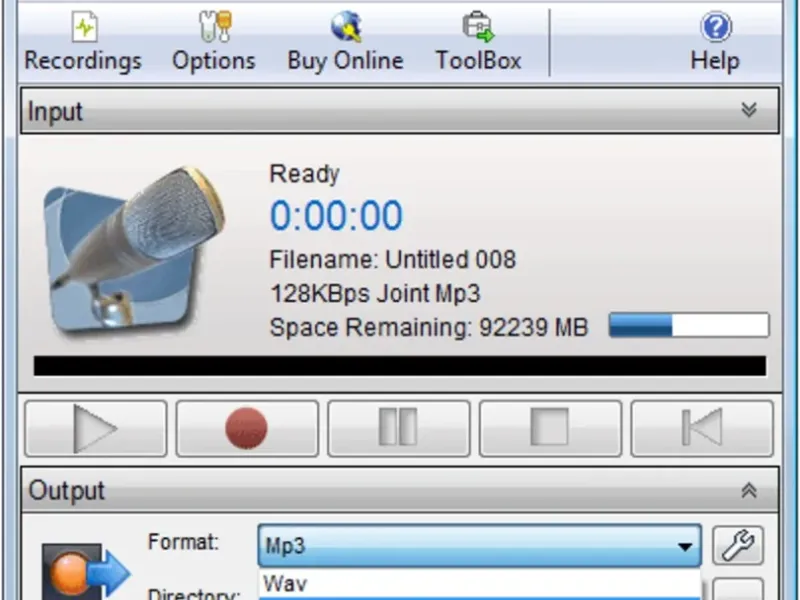Start recording with the red Record button
This screenshot has width=800, height=600.
(247, 429)
